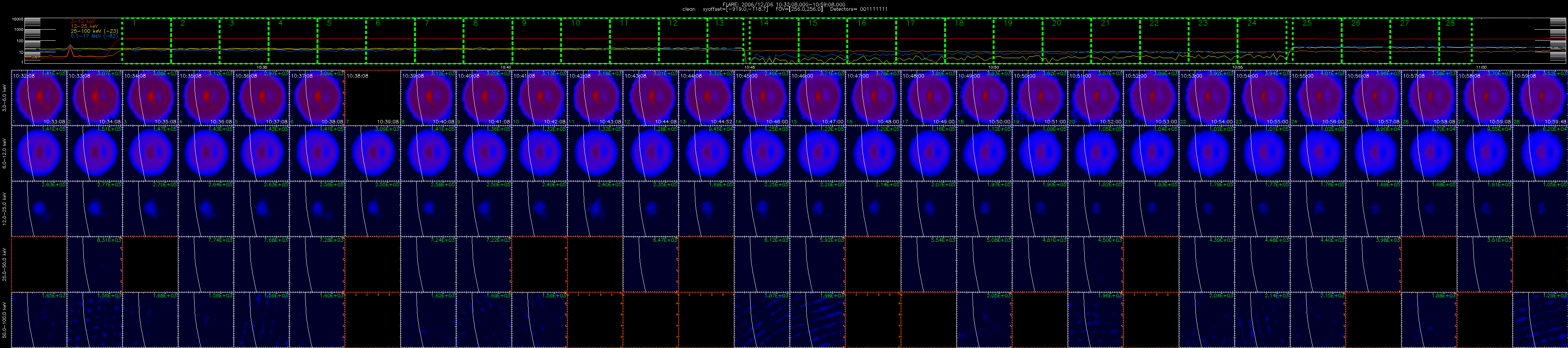Open the 3-6 keV image starting 10:41:08
The width and height of the screenshot is (1568, 348).
point(539,98)
